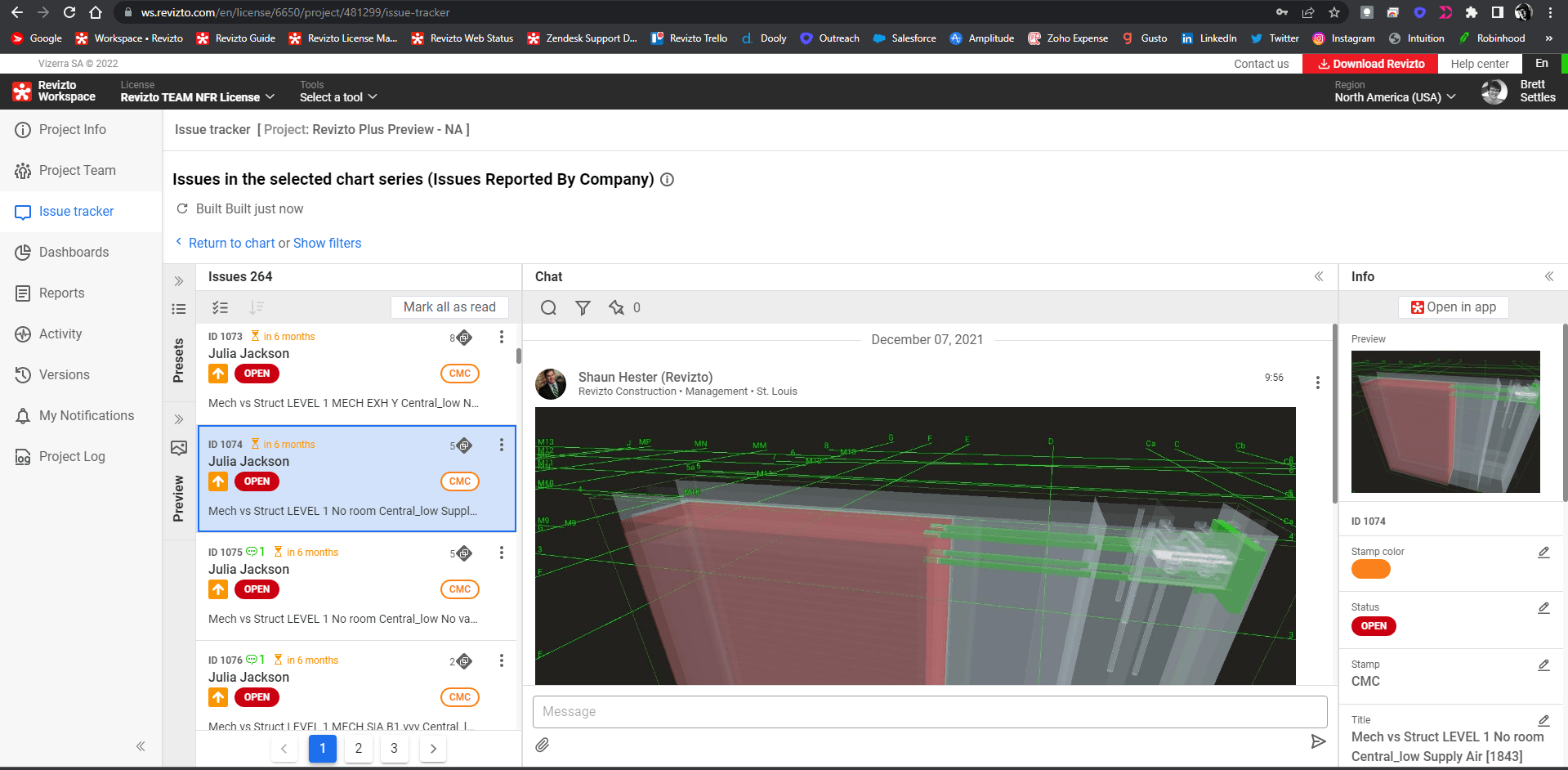Send message with the paper plane icon

pyautogui.click(x=1318, y=741)
